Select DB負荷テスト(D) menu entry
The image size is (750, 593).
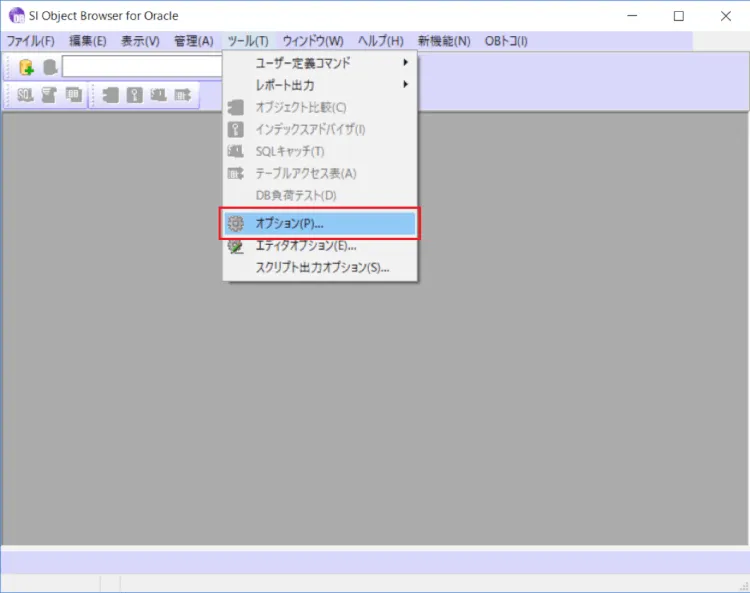[x=320, y=195]
